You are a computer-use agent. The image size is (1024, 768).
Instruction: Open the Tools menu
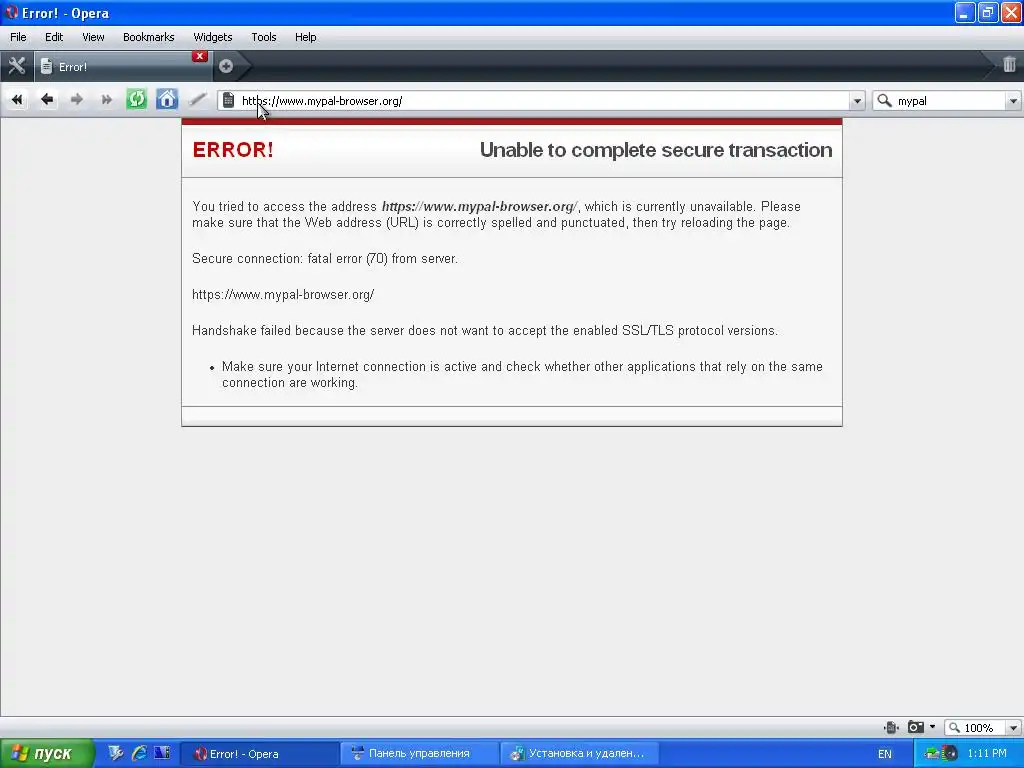tap(264, 37)
